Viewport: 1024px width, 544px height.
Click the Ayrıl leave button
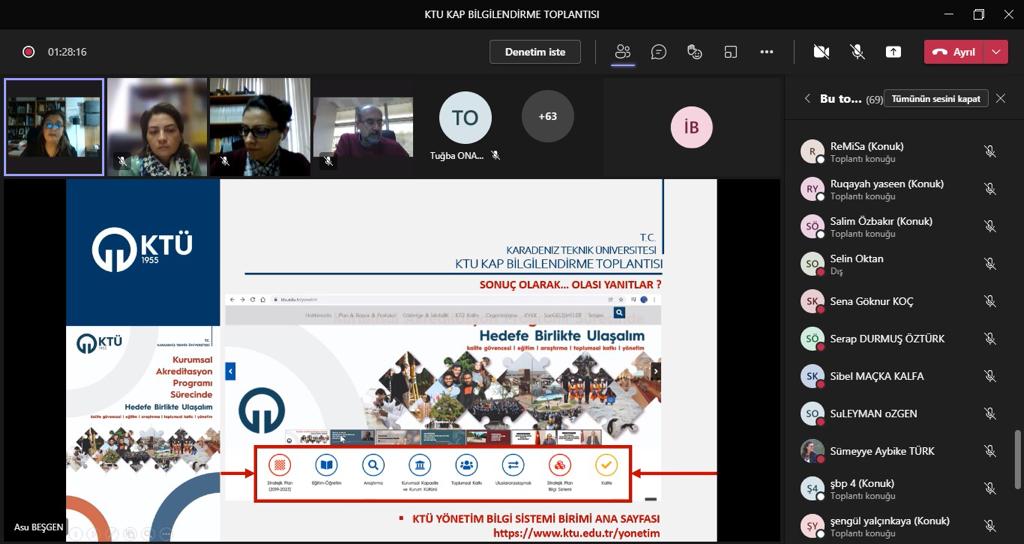click(x=953, y=52)
